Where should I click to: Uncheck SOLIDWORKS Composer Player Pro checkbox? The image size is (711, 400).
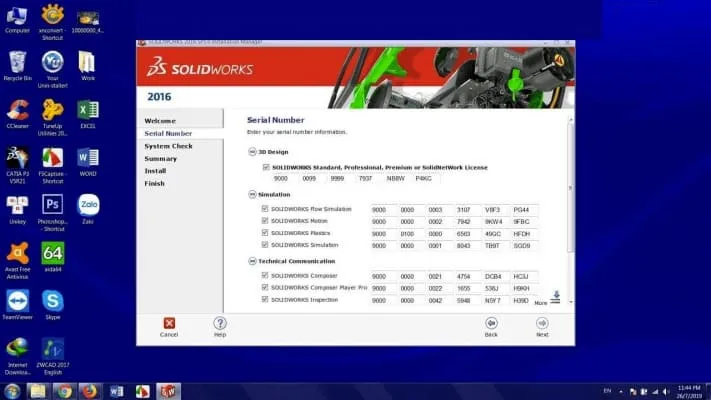click(x=265, y=287)
